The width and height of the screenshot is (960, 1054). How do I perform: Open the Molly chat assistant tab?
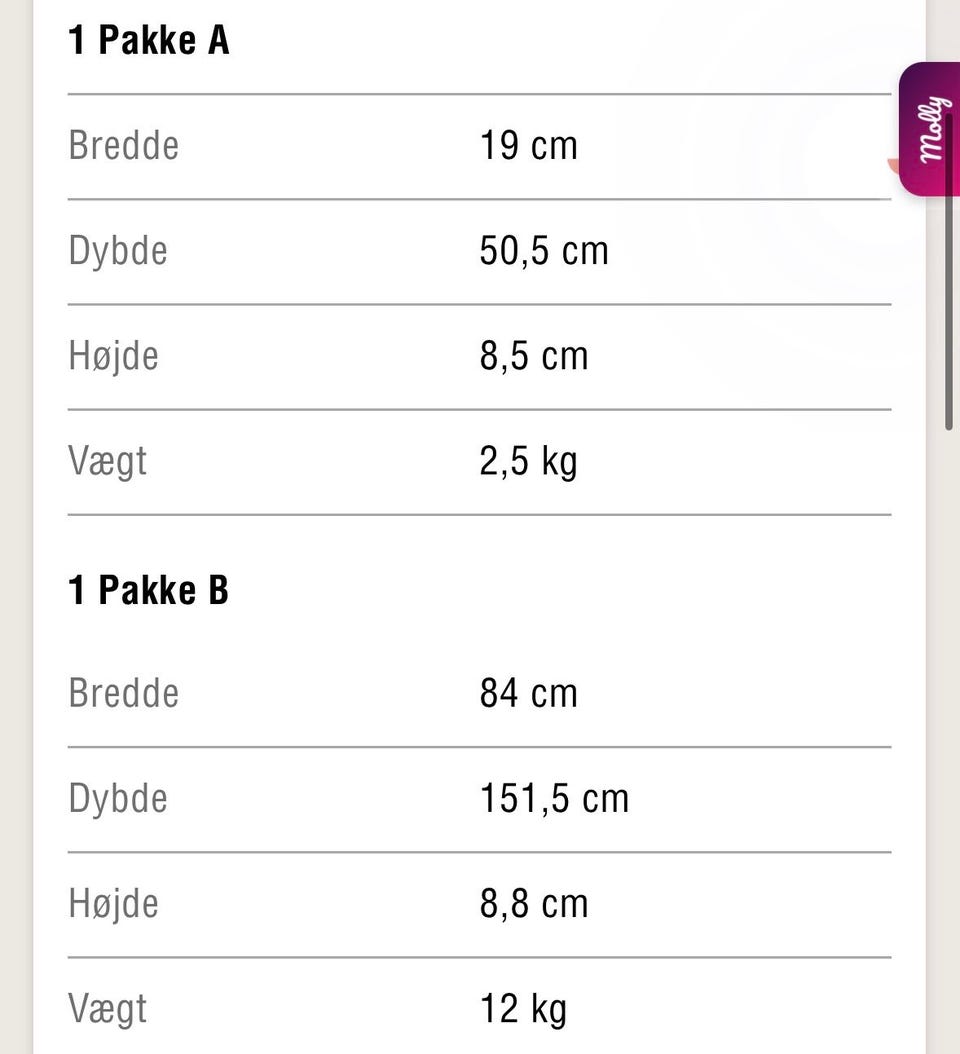(931, 130)
